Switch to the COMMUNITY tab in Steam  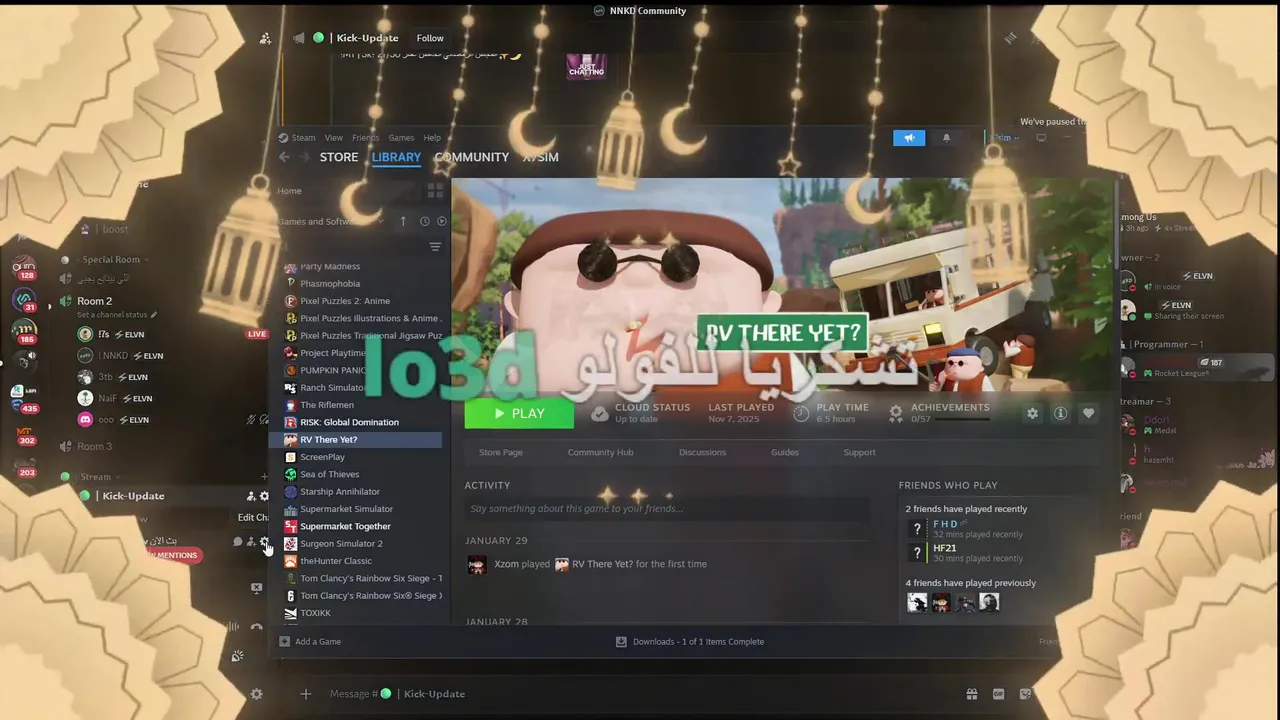click(x=471, y=157)
